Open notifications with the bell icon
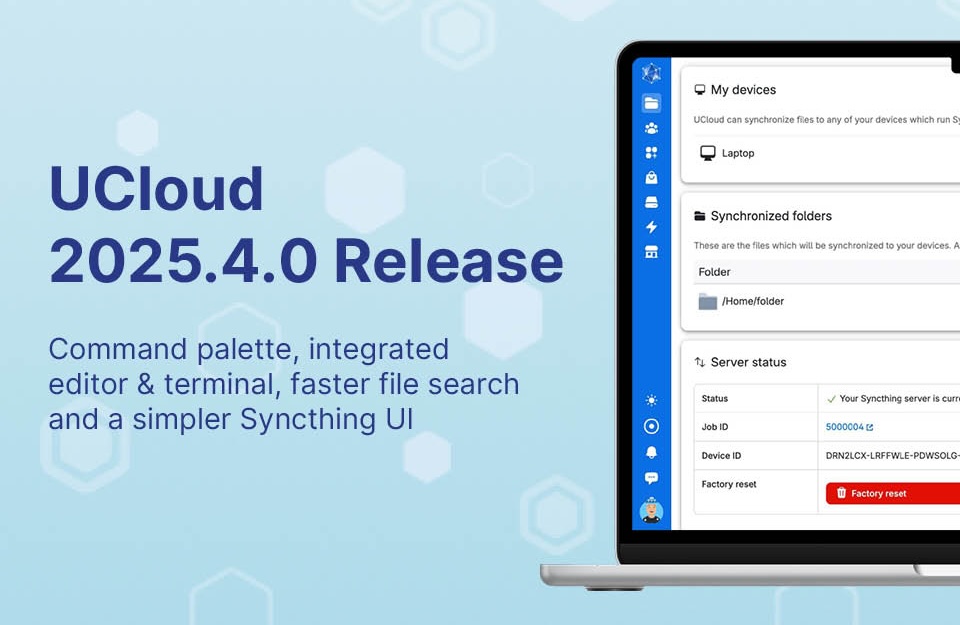 pos(651,452)
